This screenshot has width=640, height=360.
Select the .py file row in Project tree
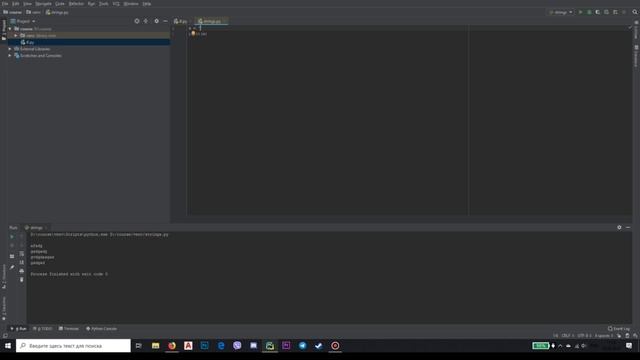tap(89, 42)
